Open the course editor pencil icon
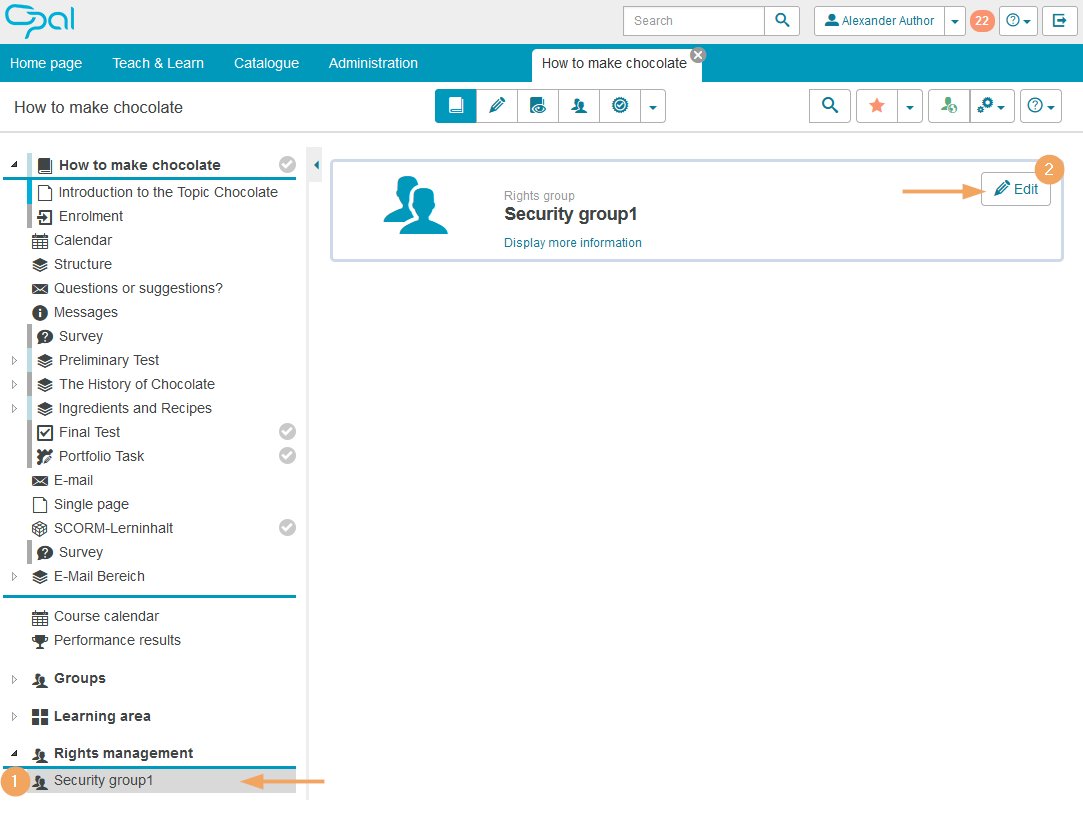 tap(497, 106)
